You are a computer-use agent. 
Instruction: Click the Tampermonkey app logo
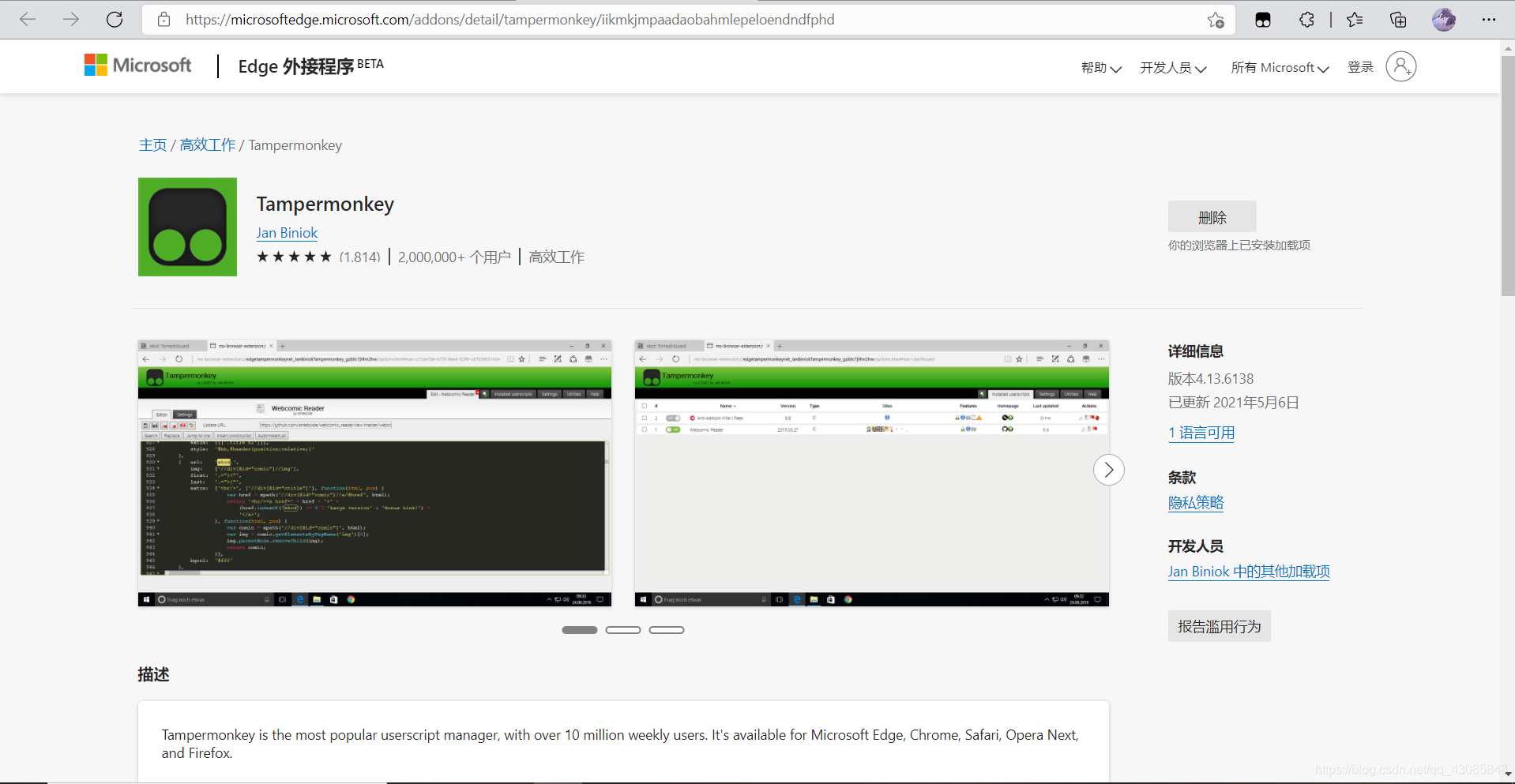[x=187, y=227]
